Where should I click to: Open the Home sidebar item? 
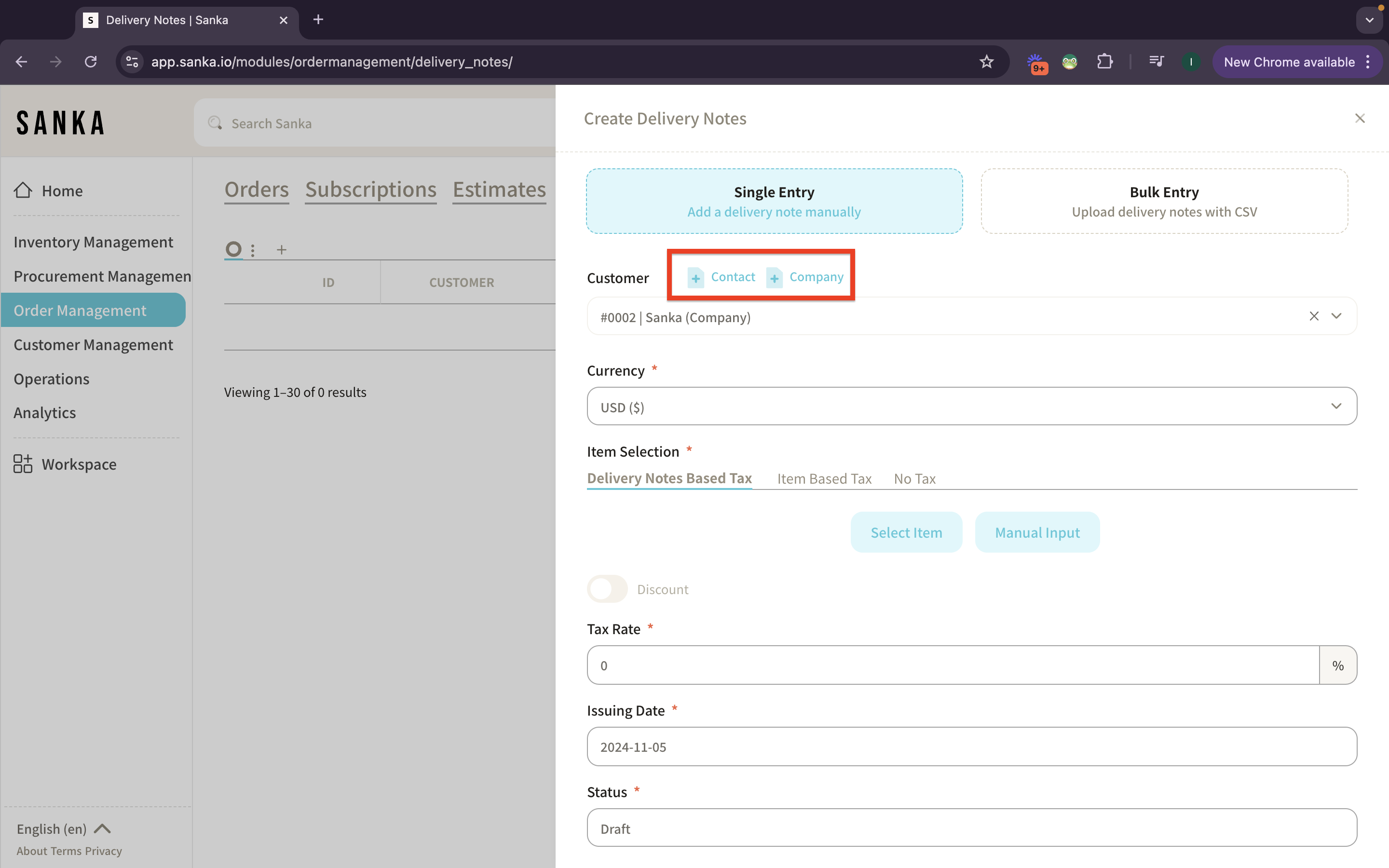pyautogui.click(x=48, y=190)
